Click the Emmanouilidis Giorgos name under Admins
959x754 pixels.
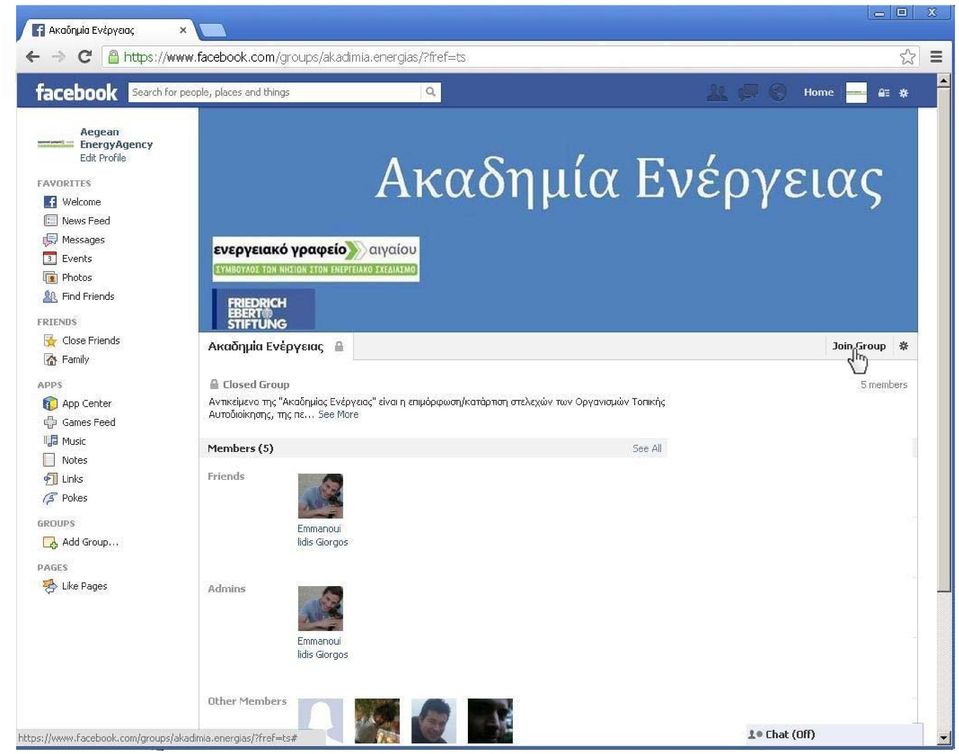(x=322, y=648)
